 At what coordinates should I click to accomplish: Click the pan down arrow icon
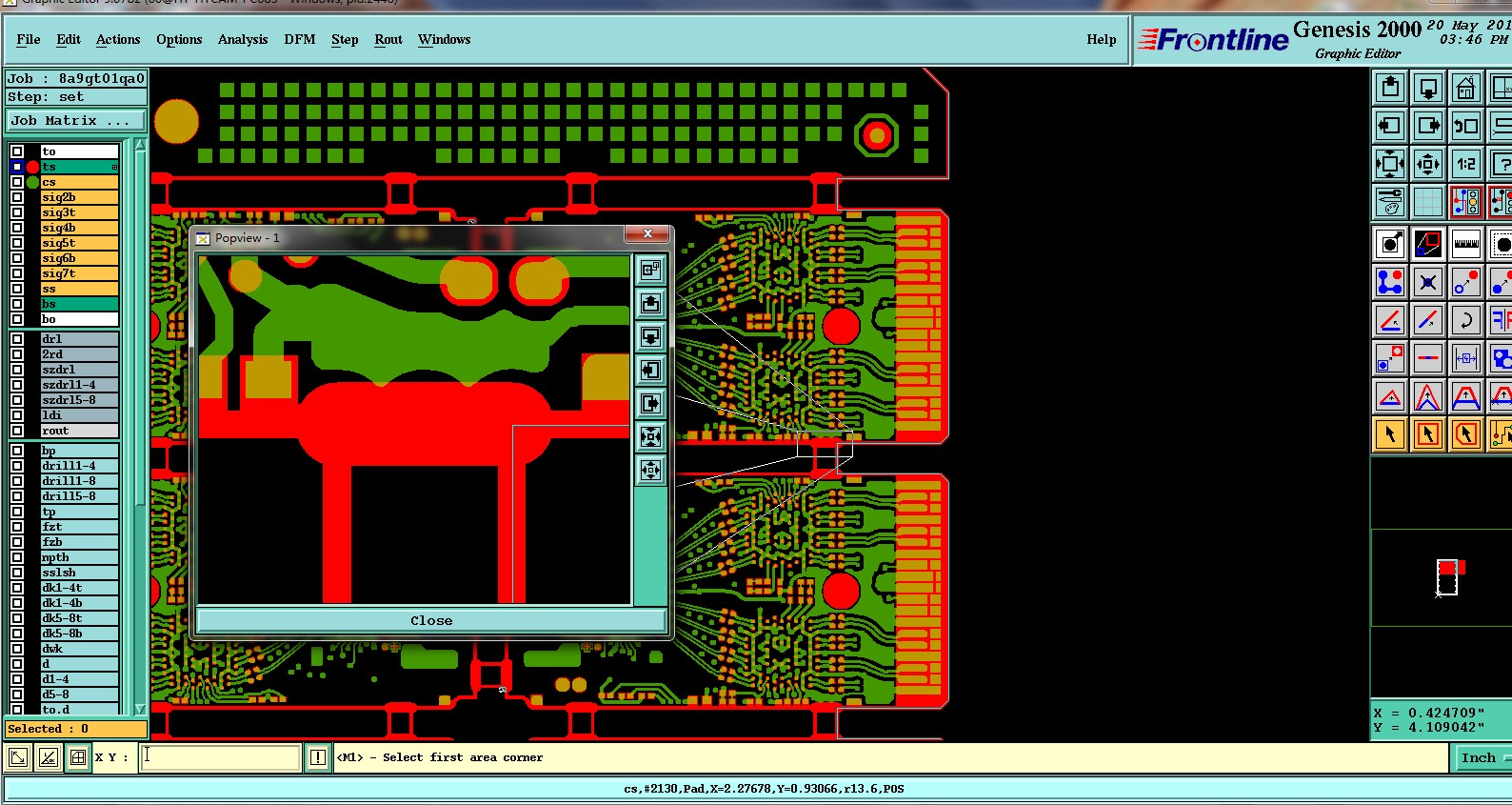pyautogui.click(x=1428, y=88)
